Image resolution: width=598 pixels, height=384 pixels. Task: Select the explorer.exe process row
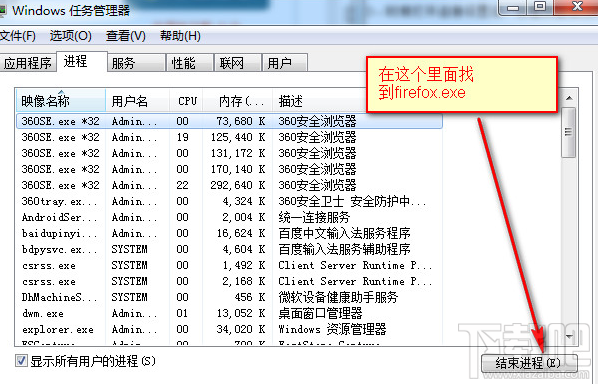click(x=229, y=329)
